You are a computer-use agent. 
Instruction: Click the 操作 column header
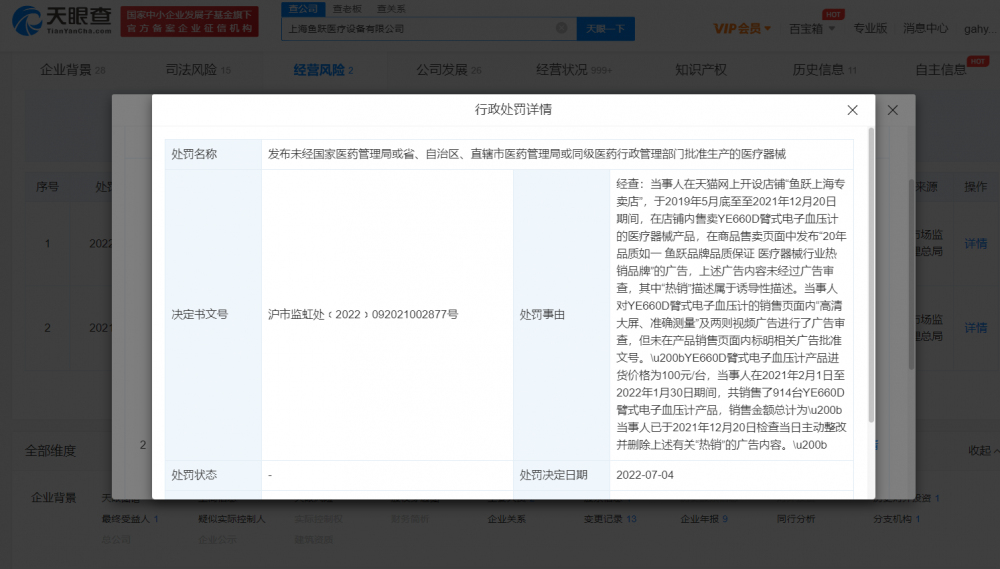975,186
